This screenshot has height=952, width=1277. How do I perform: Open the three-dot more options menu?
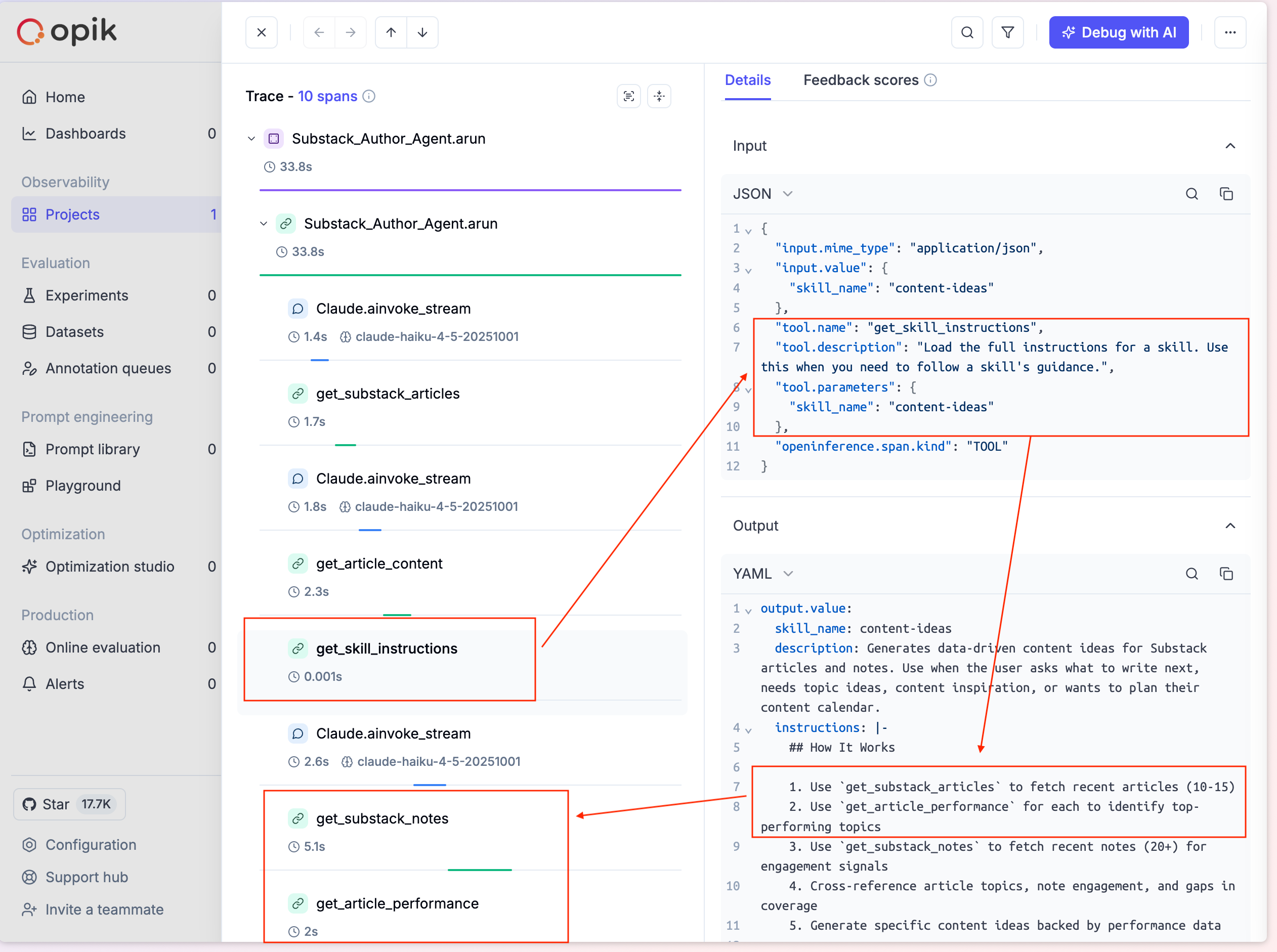pos(1230,32)
